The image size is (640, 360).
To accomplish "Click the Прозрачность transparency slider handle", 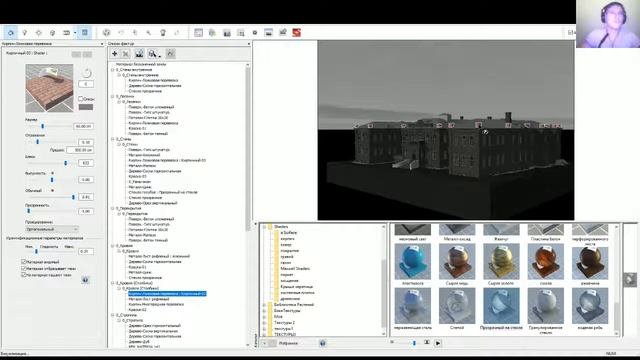I will (29, 211).
